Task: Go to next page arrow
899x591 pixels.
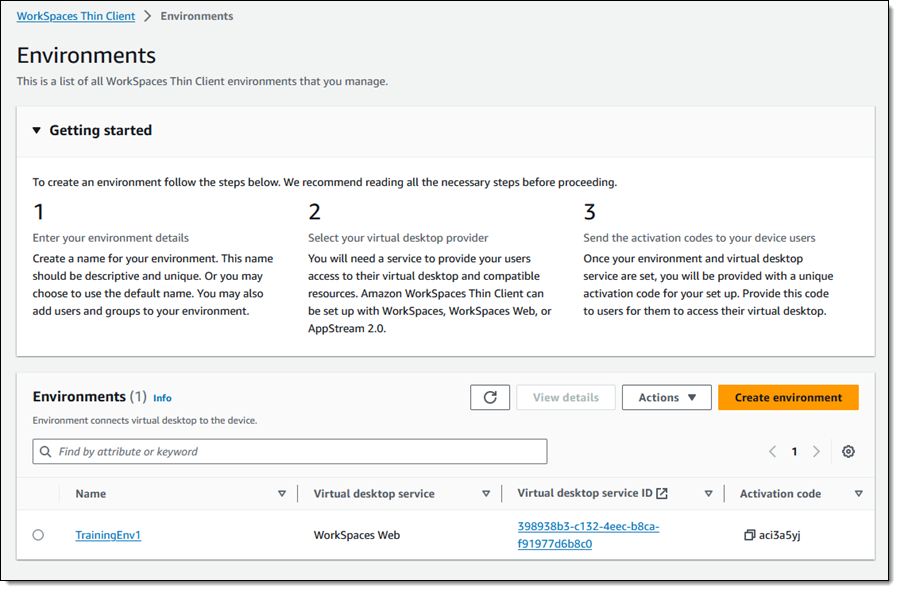Action: click(x=816, y=451)
